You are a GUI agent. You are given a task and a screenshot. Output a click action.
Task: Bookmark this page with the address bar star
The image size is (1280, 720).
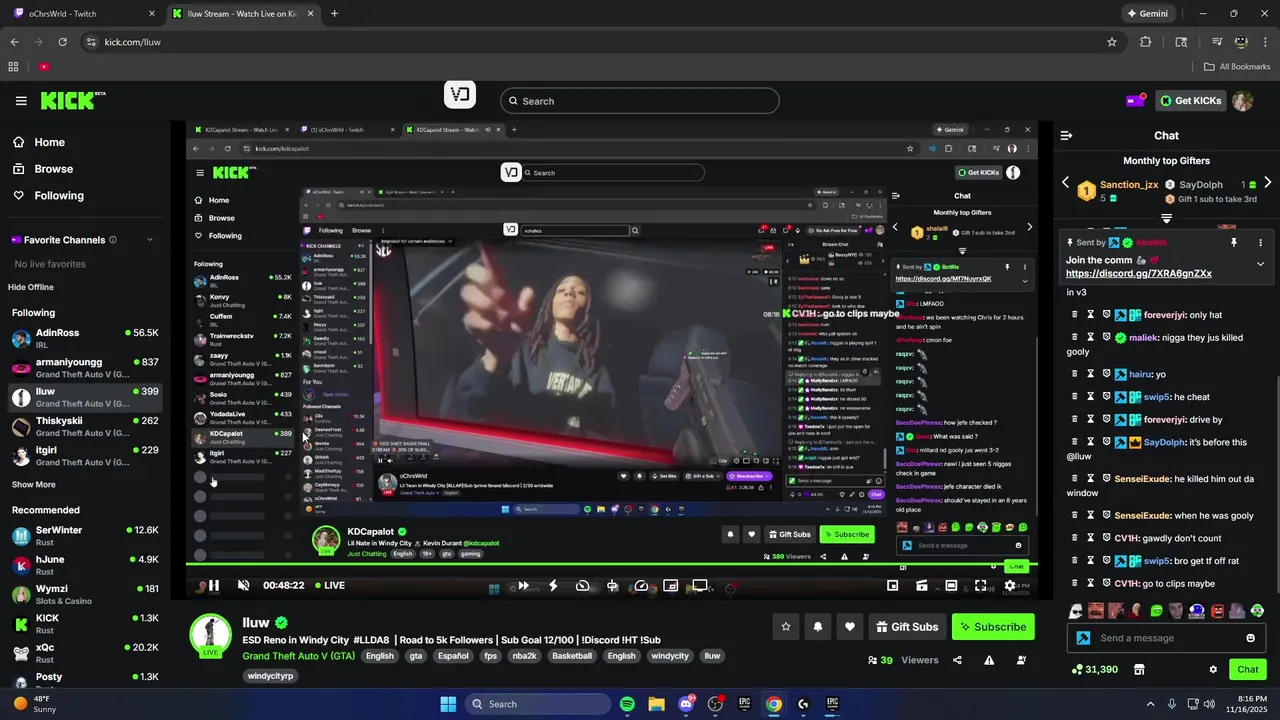coord(1111,42)
